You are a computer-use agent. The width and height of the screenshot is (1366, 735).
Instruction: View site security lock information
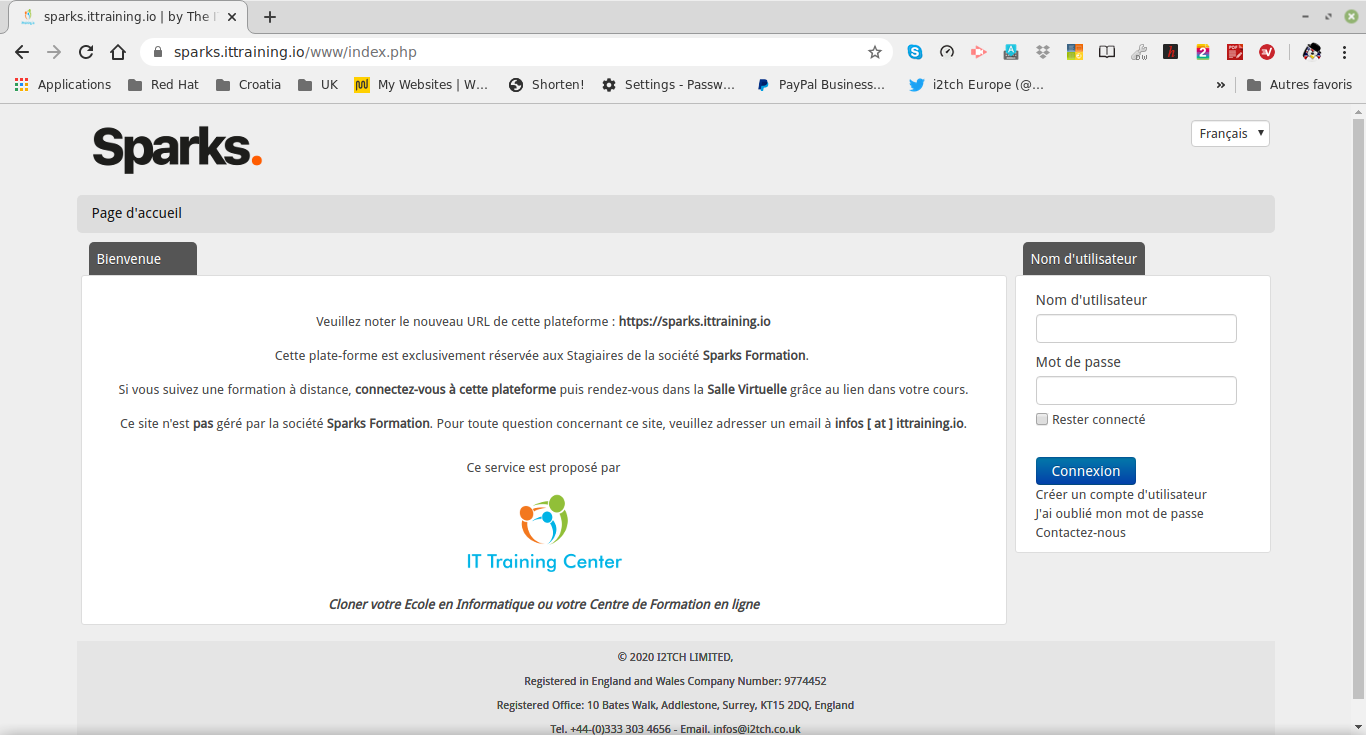click(x=157, y=52)
